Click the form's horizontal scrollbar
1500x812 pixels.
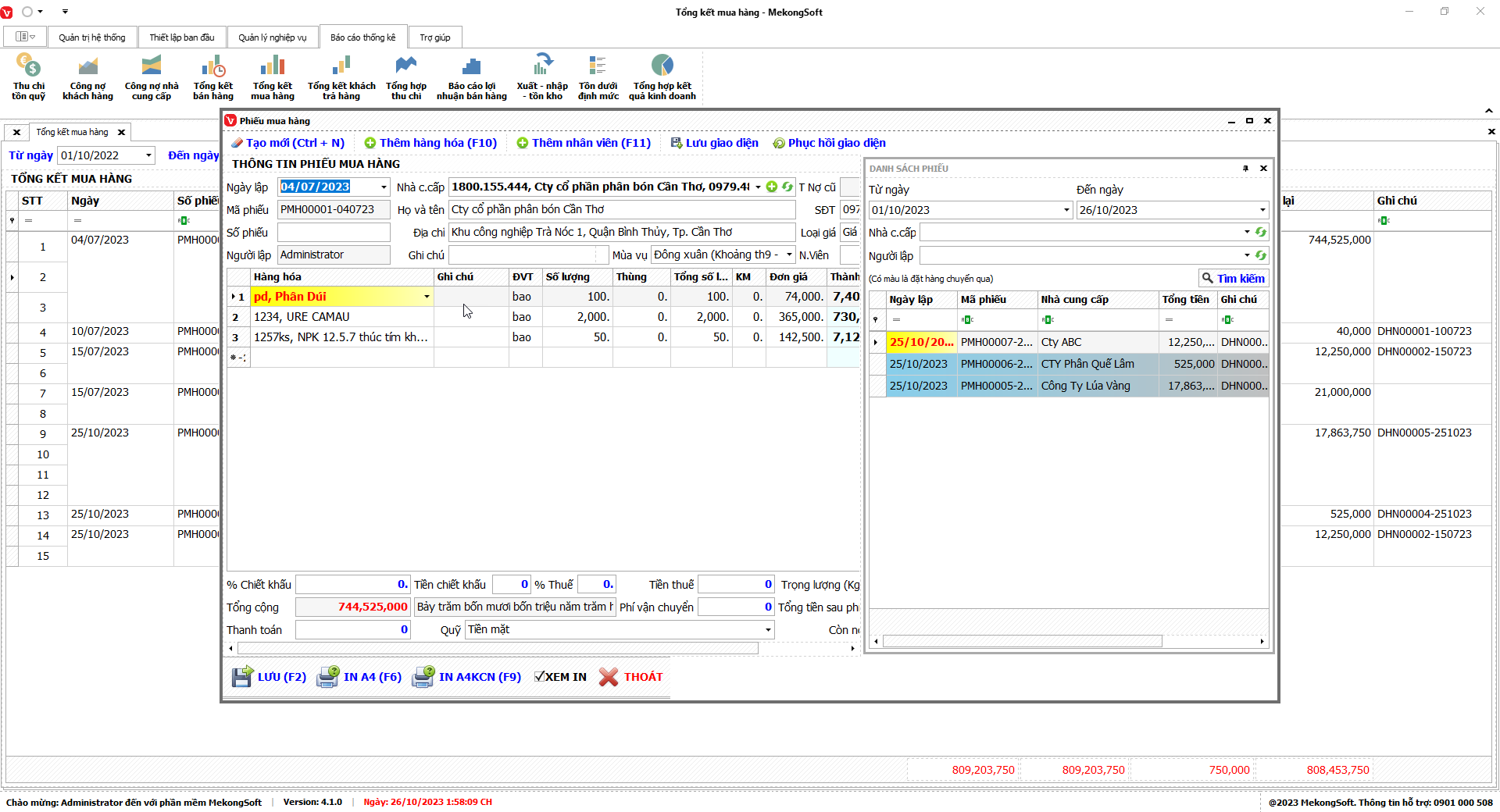[x=497, y=648]
